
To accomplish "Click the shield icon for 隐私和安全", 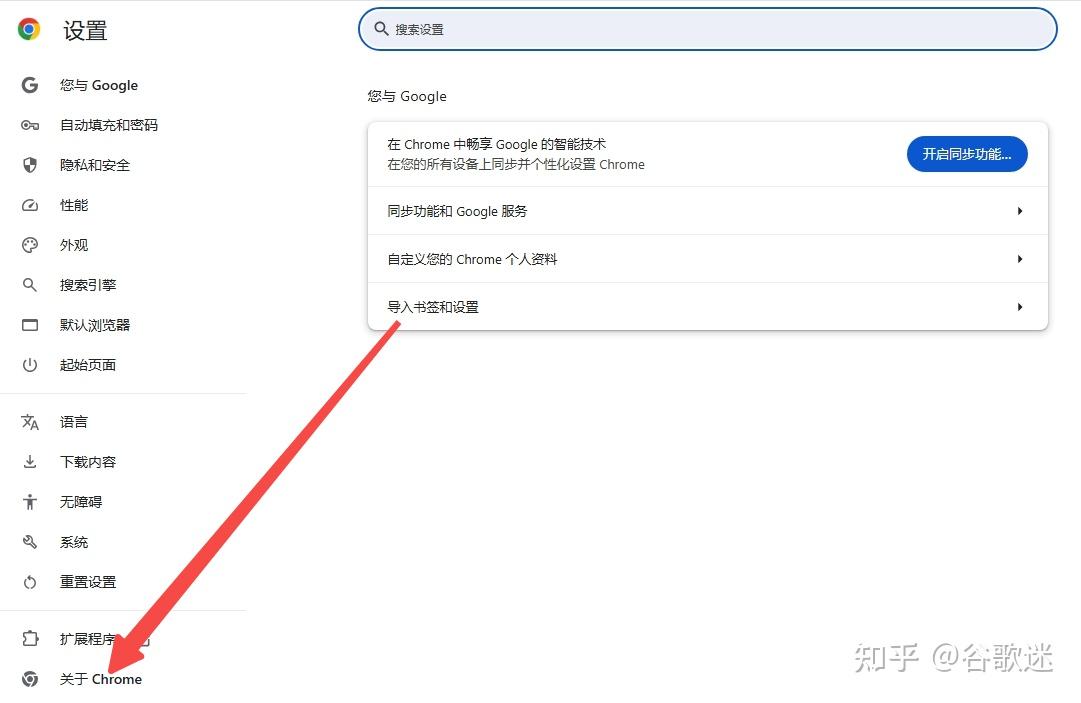I will point(30,165).
